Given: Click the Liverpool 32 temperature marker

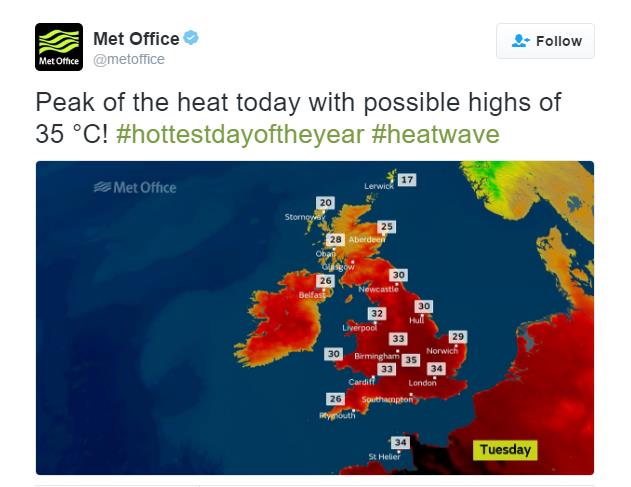Looking at the screenshot, I should pos(376,314).
